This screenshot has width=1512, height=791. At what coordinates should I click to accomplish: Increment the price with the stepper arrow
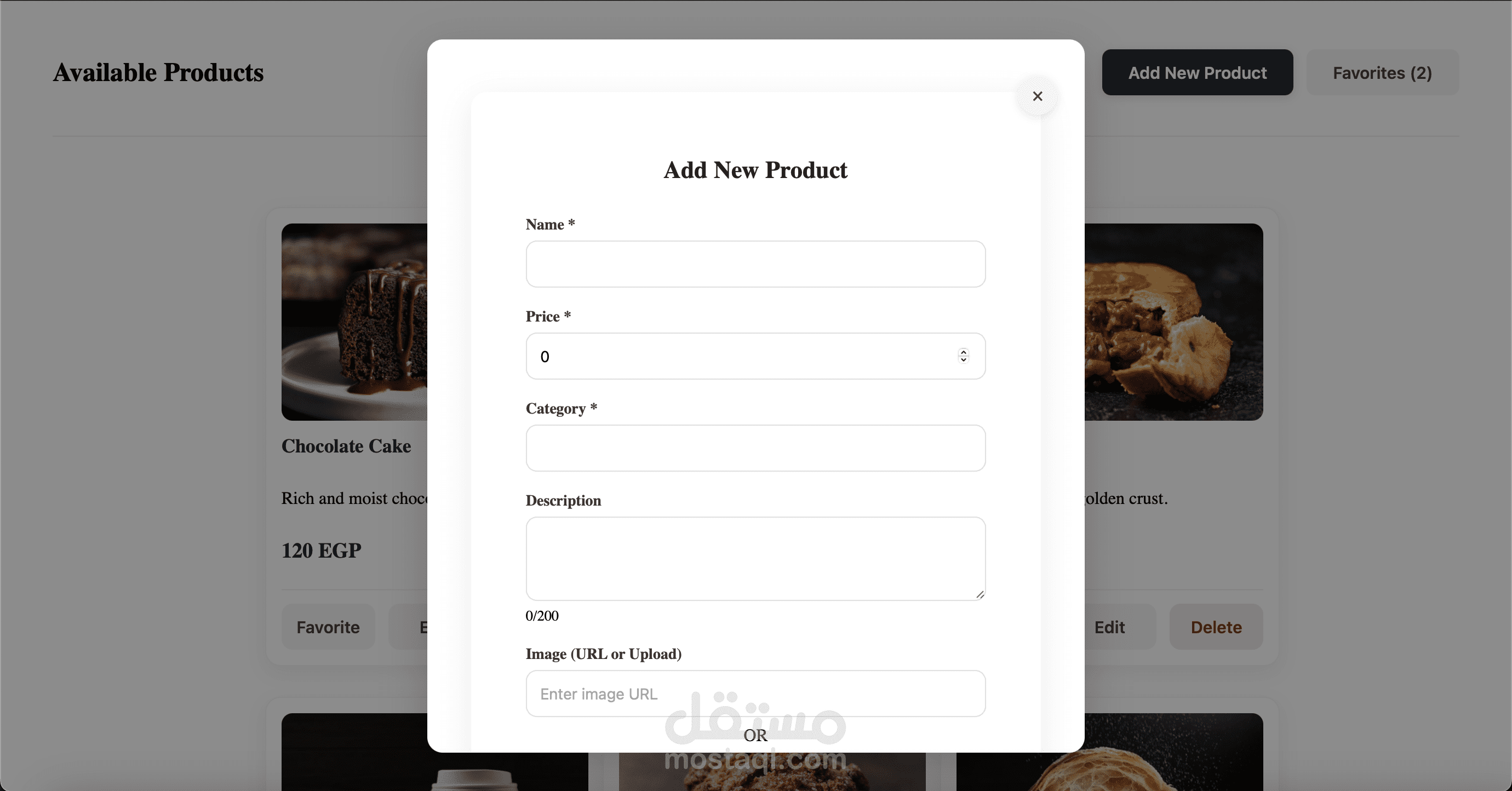pyautogui.click(x=963, y=352)
